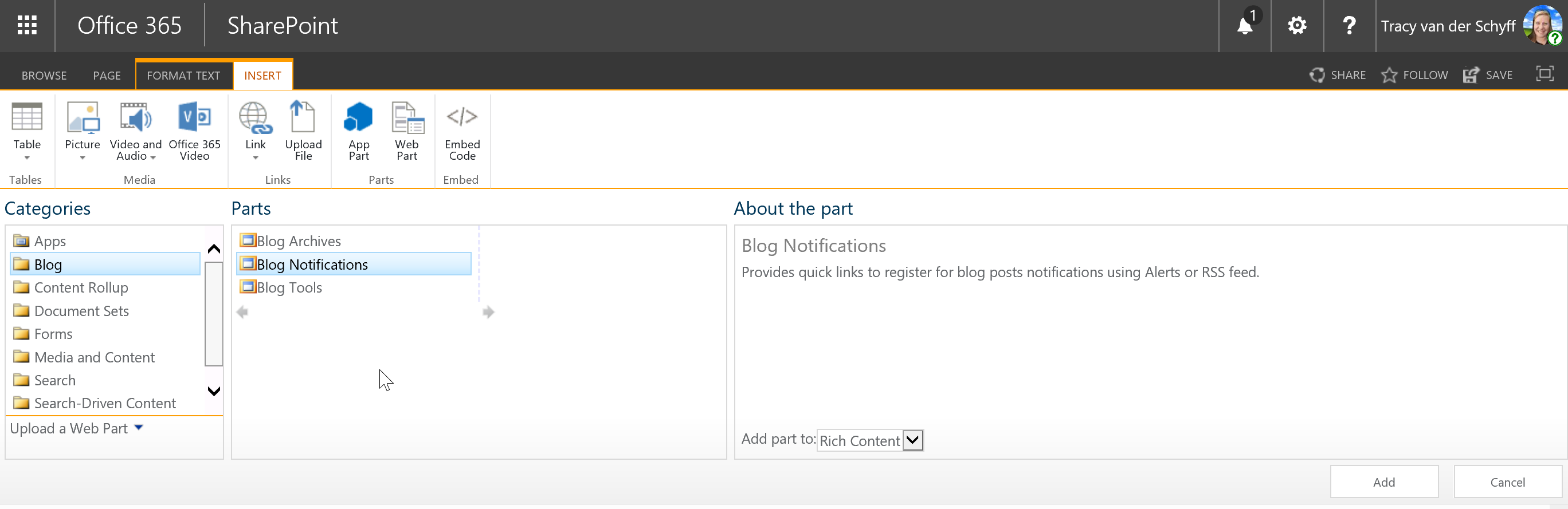
Task: Expand the Upload a Web Part section
Action: 77,428
